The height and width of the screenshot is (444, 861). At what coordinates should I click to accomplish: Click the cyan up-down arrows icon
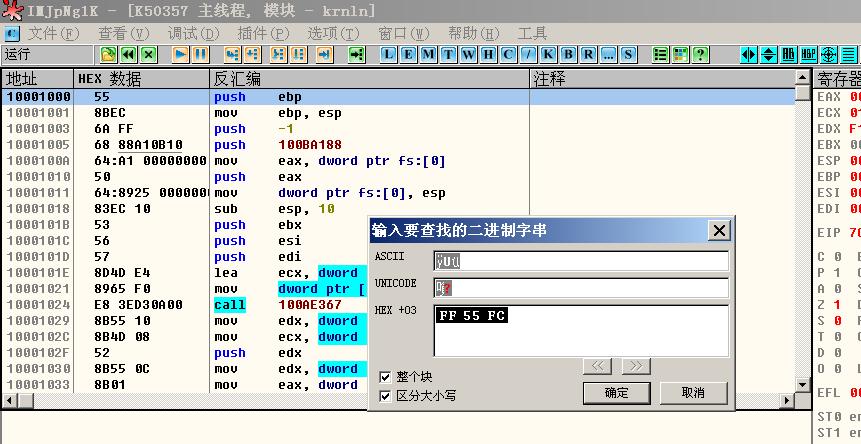coord(769,54)
